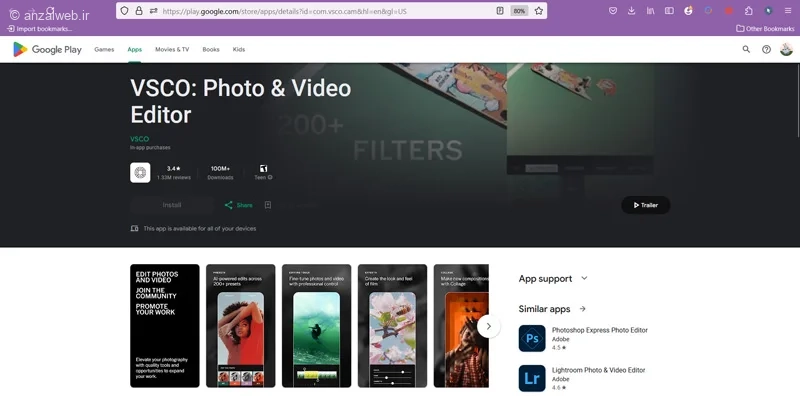This screenshot has height=396, width=800.
Task: Switch to the Books tab
Action: click(x=211, y=50)
